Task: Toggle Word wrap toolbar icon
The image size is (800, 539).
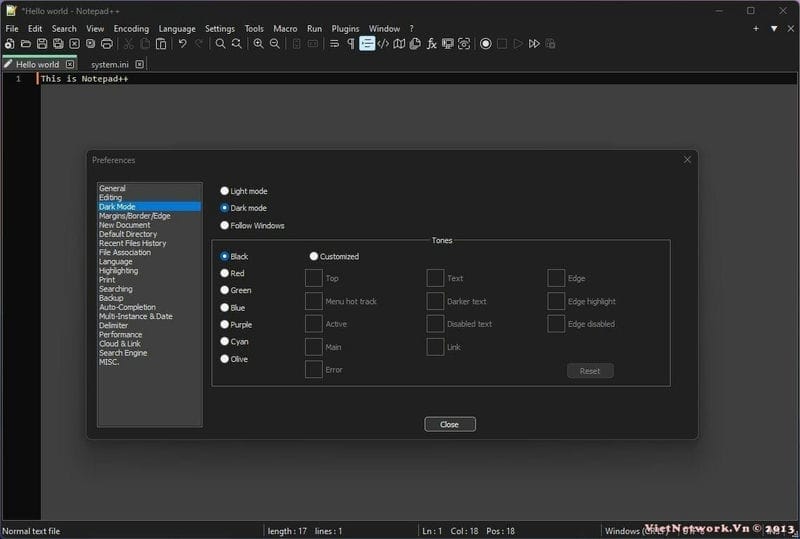Action: point(334,44)
